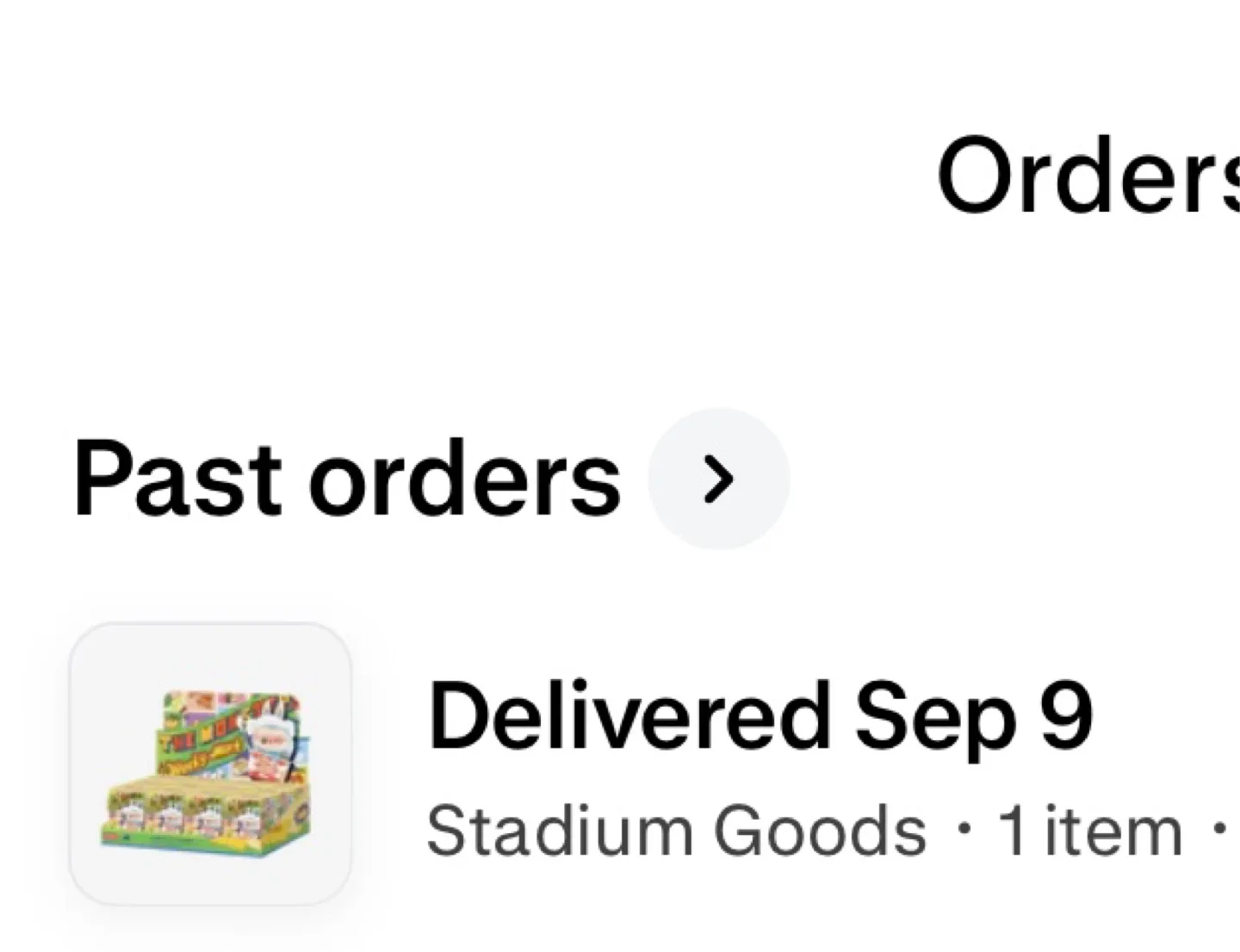Select the Stadium Goods order entry
This screenshot has width=1240, height=952.
(x=654, y=763)
